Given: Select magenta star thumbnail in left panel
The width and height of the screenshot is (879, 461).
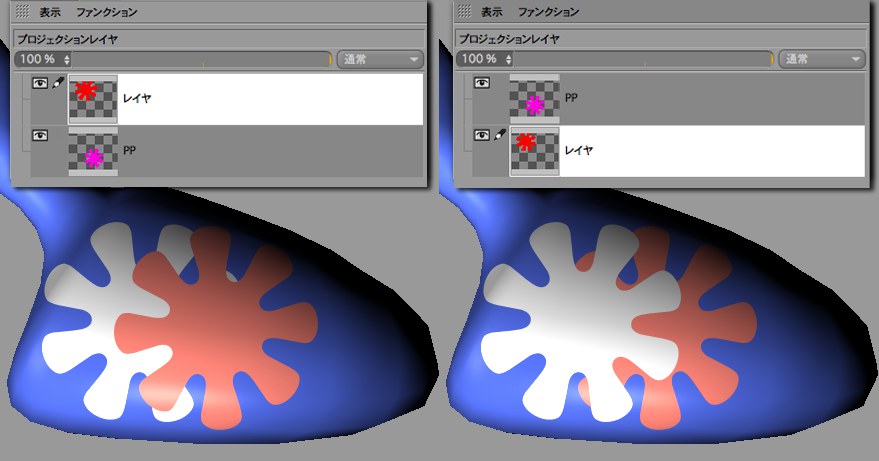Looking at the screenshot, I should pos(93,151).
